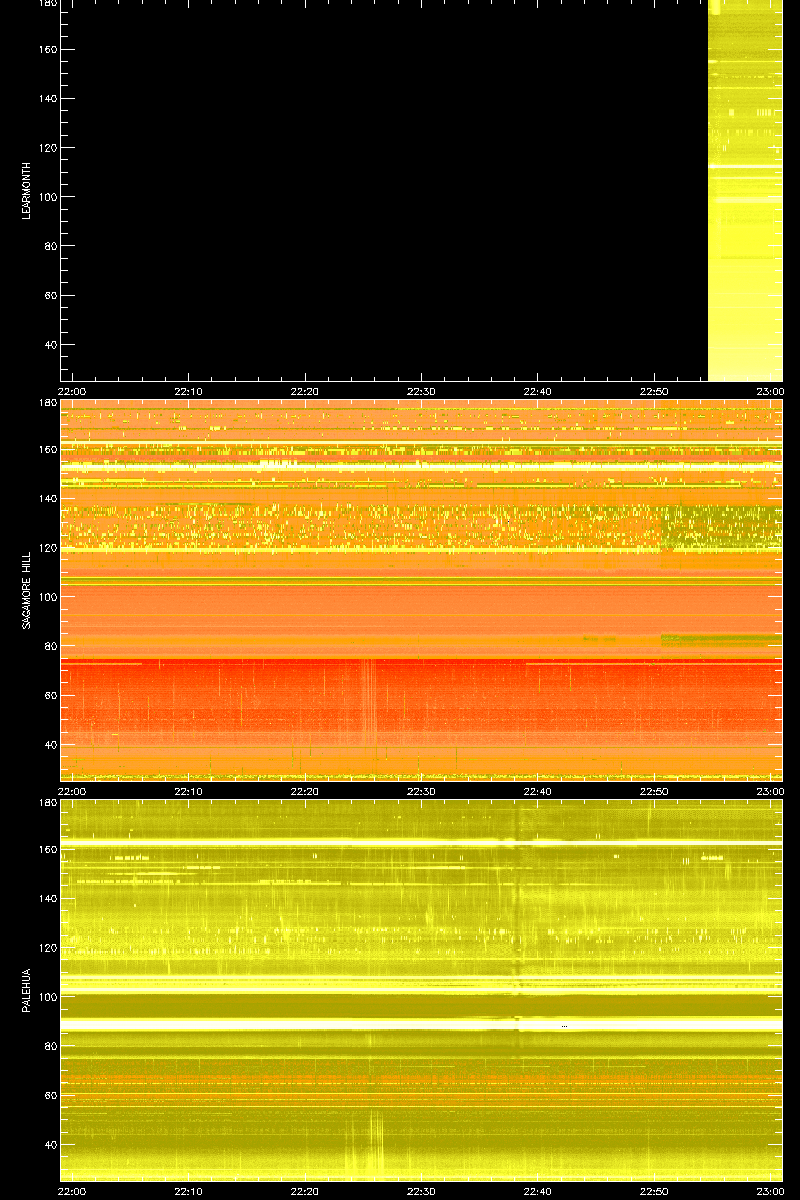Click the 140 frequency label on Learmonth axis

point(47,98)
